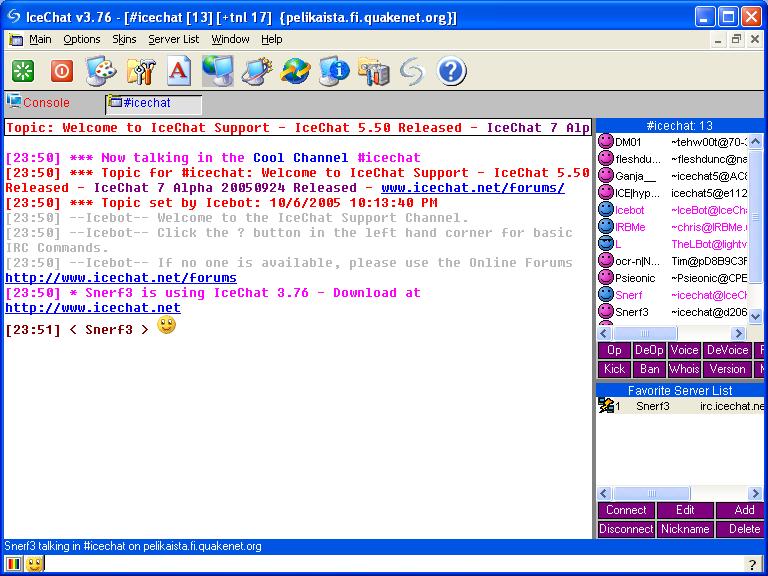Click the application icon left of Main menu

(x=16, y=39)
